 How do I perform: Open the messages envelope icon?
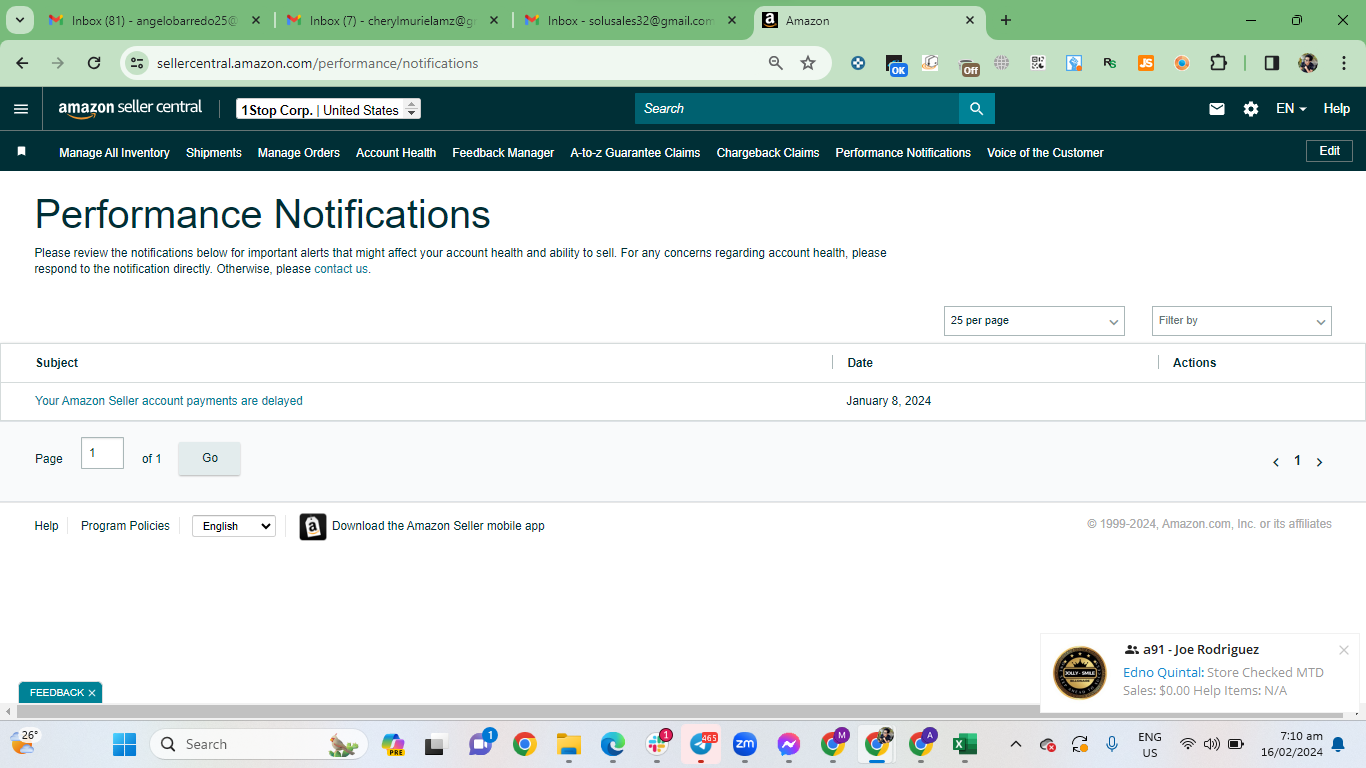(x=1217, y=109)
